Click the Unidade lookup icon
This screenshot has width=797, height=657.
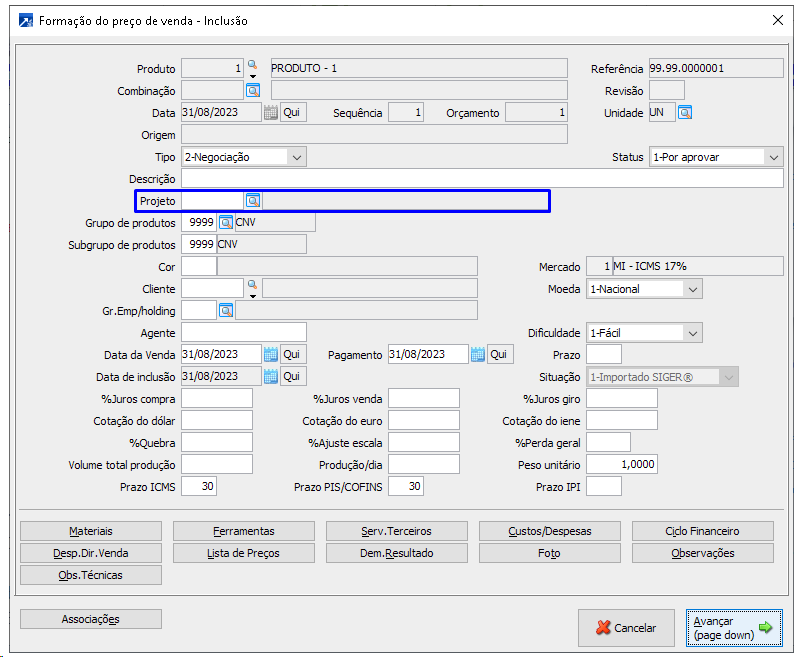(x=685, y=113)
